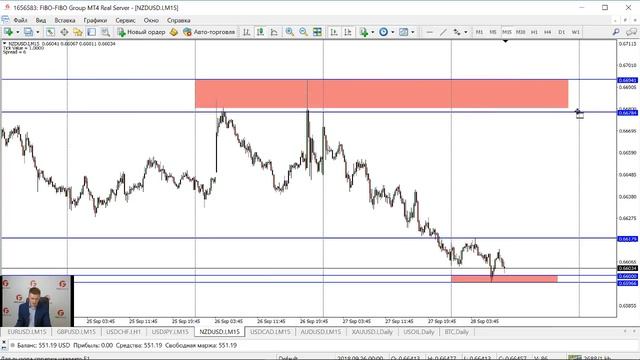Image resolution: width=640 pixels, height=360 pixels.
Task: Open the Market Watch panel icon
Action: tap(50, 32)
